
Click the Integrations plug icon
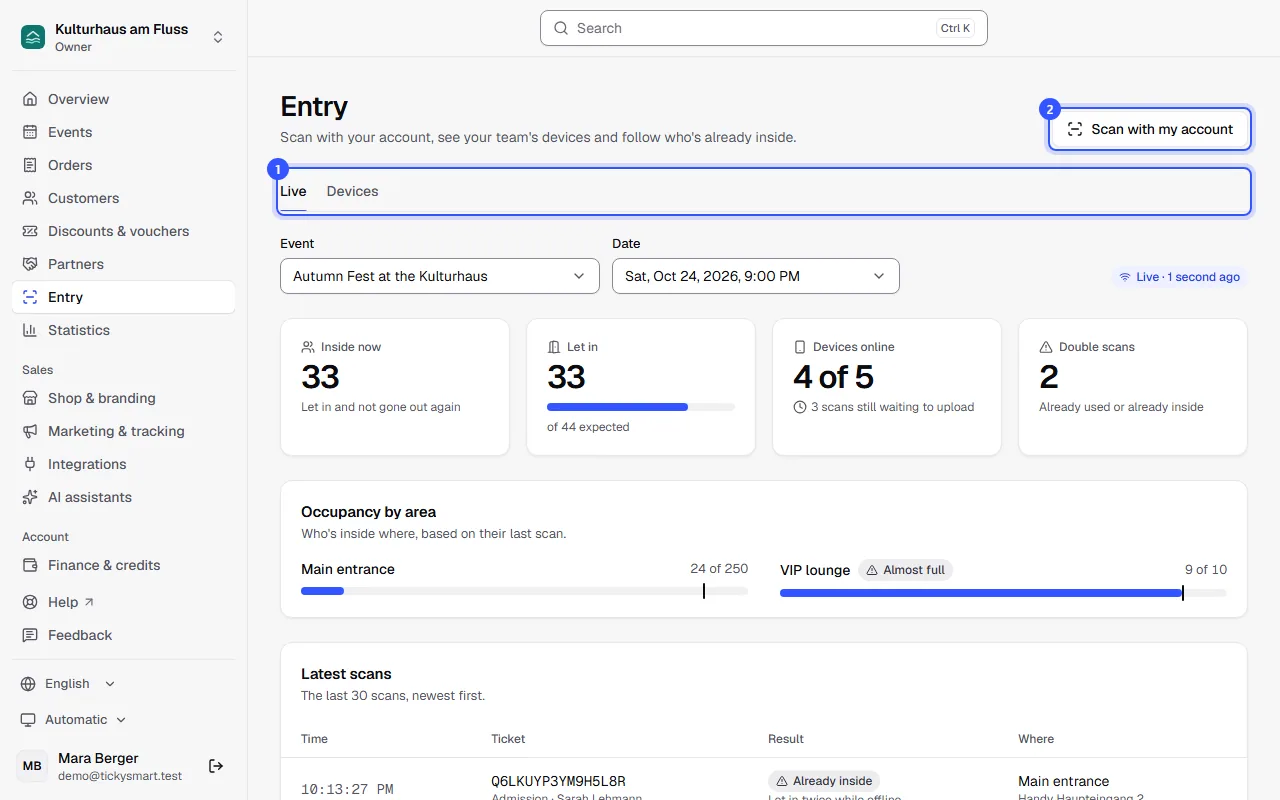coord(30,464)
